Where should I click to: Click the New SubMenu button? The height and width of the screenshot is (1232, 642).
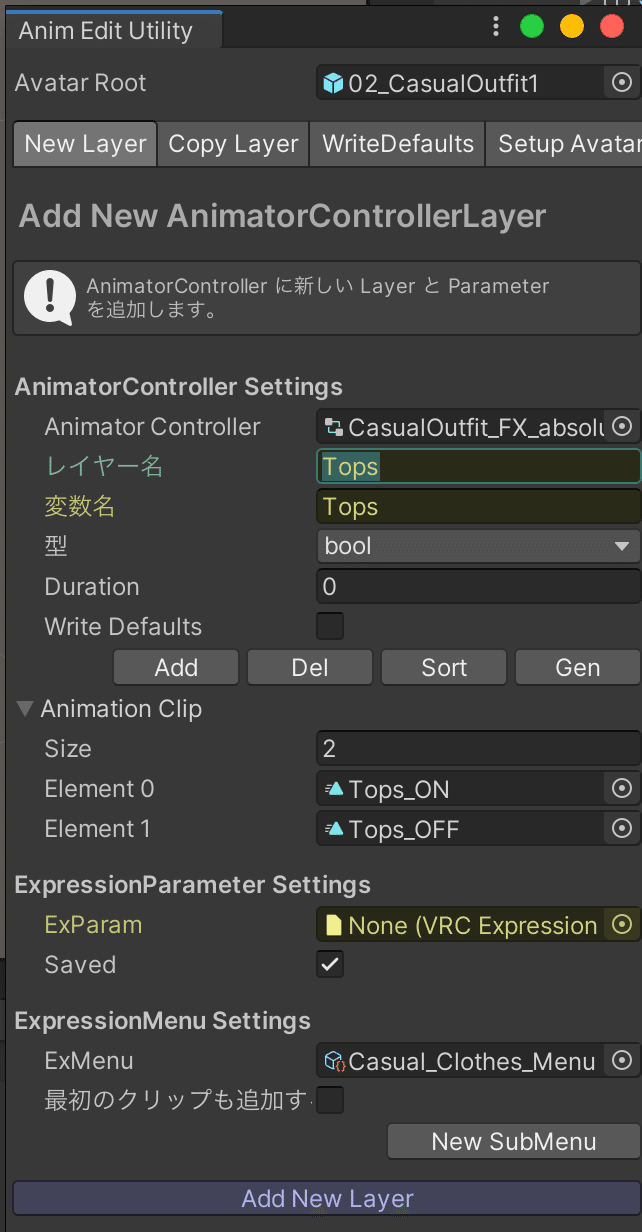pyautogui.click(x=513, y=1141)
